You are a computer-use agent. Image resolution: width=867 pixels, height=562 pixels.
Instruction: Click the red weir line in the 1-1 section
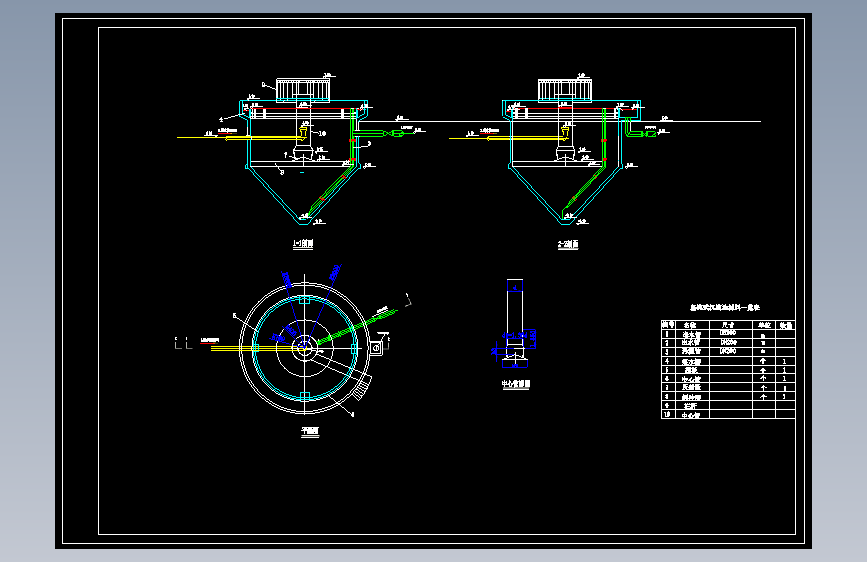(301, 109)
